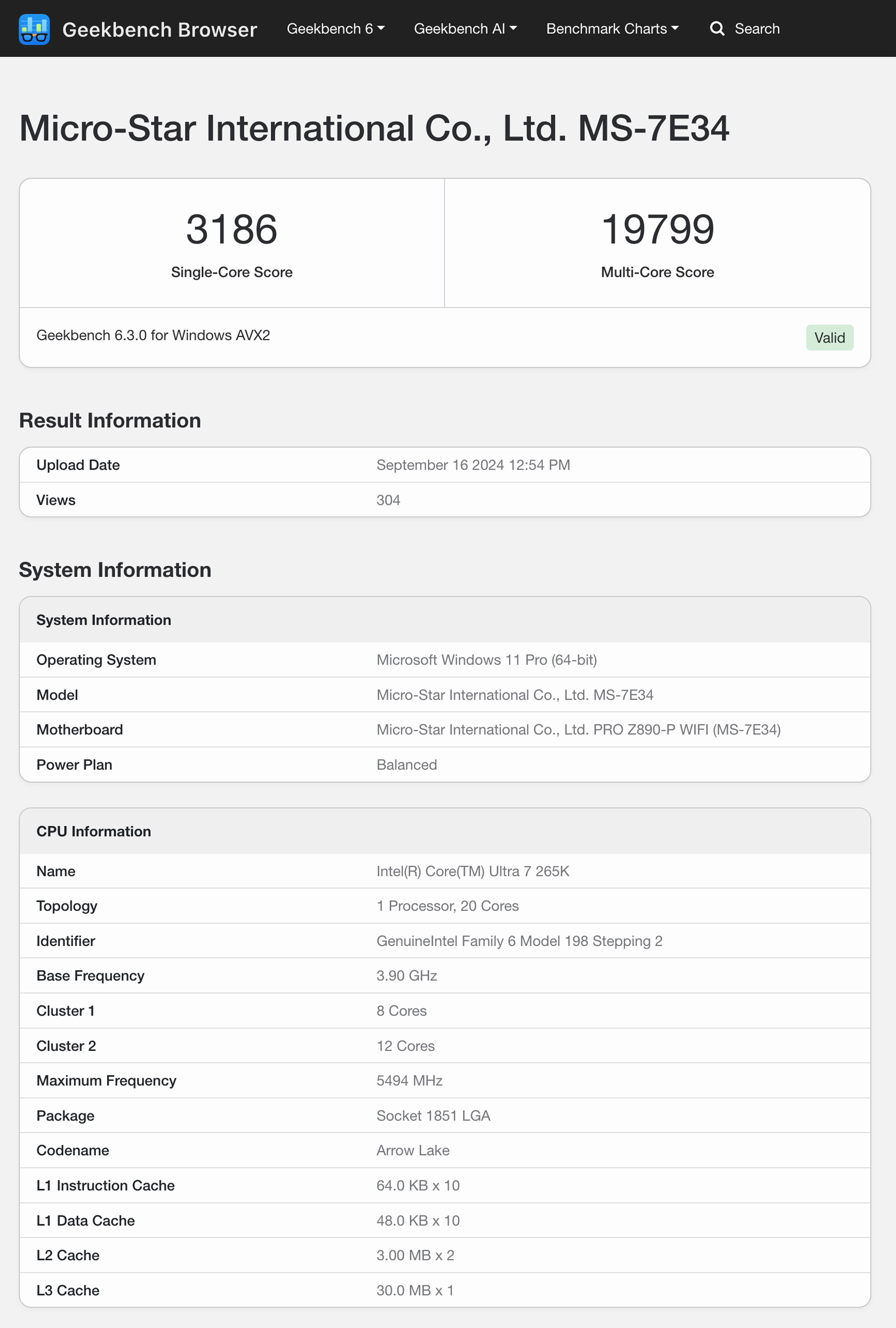Click the Codename row label
Screen dimensions: 896x1328
[x=73, y=1150]
